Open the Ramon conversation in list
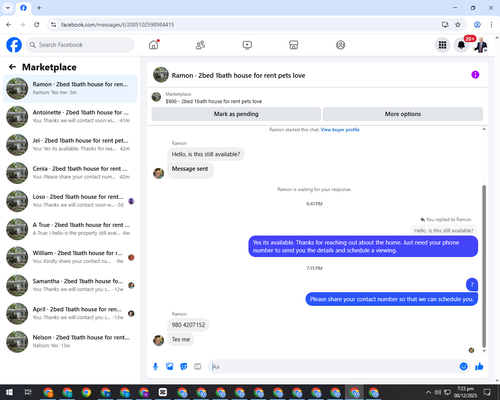The image size is (500, 400). click(70, 88)
